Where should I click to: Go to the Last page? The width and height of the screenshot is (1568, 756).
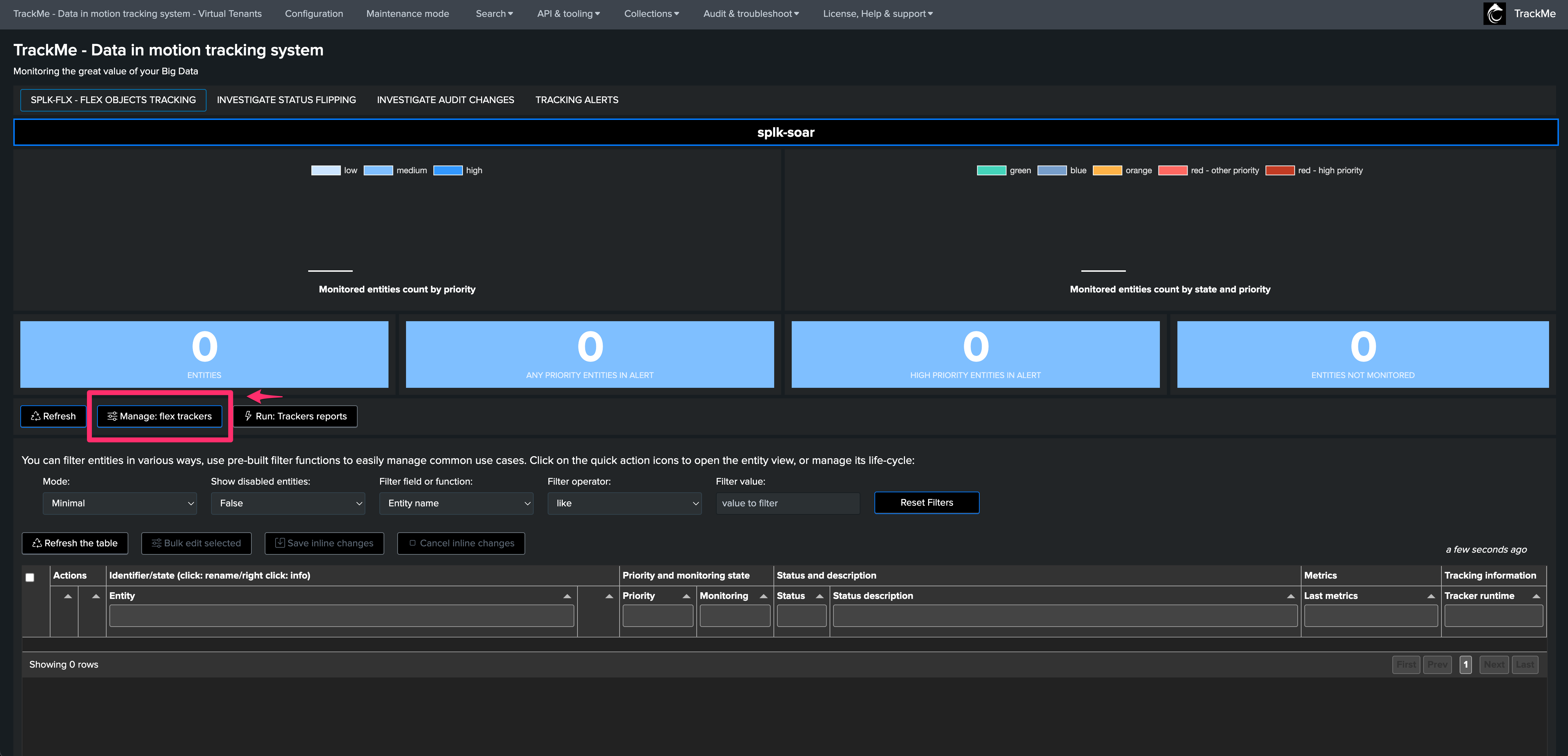pyautogui.click(x=1525, y=665)
